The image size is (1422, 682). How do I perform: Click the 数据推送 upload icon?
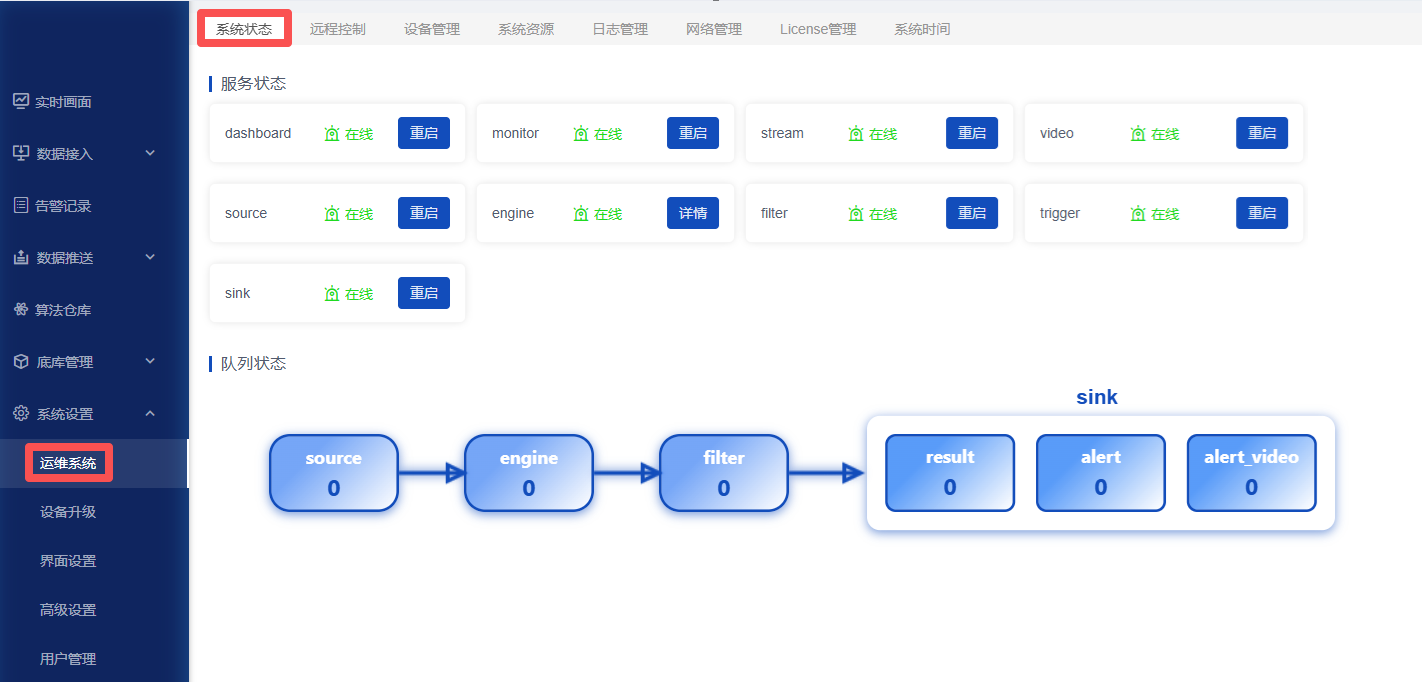[21, 257]
